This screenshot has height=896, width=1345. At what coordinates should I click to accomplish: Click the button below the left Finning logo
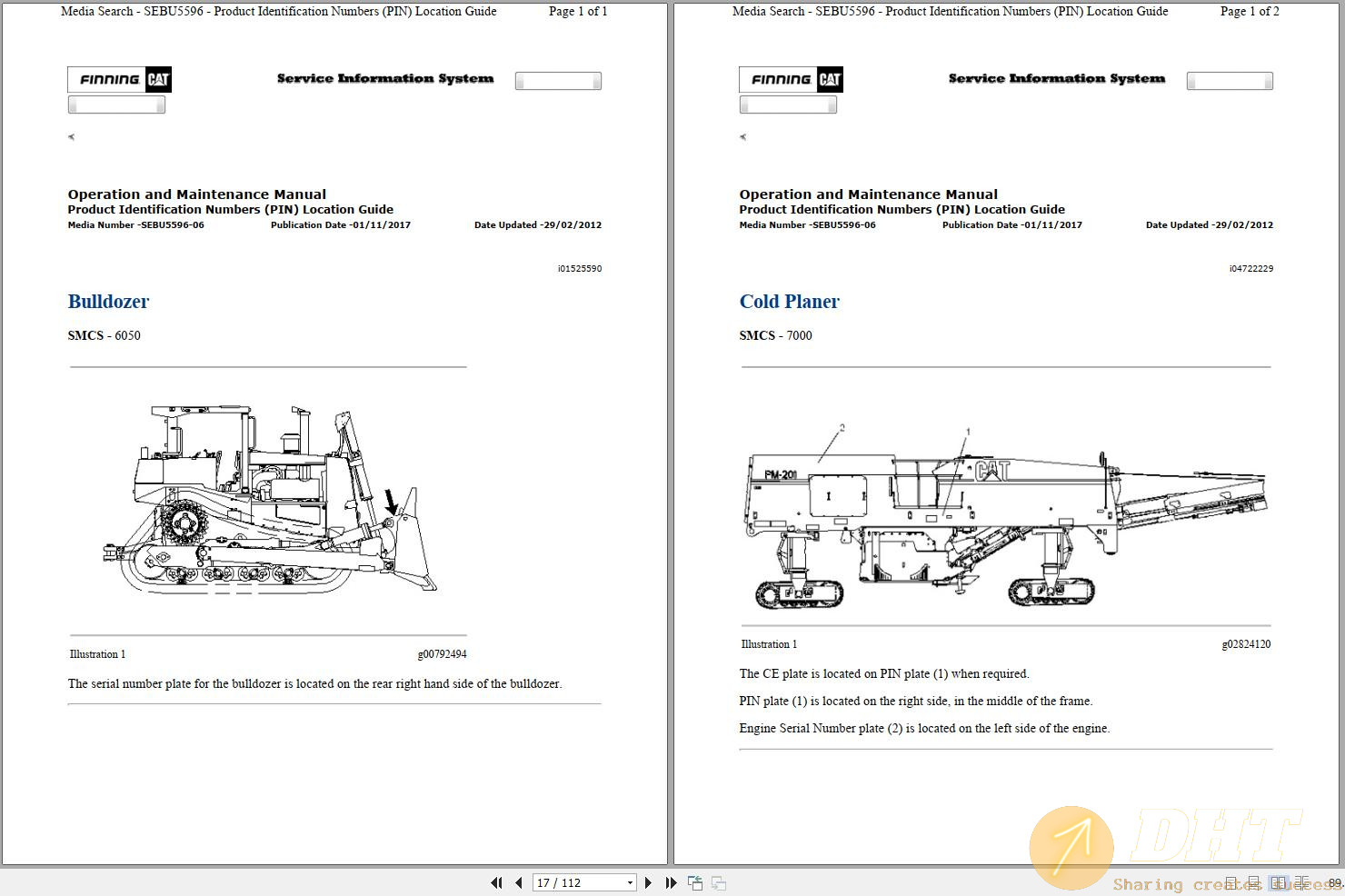[x=116, y=104]
